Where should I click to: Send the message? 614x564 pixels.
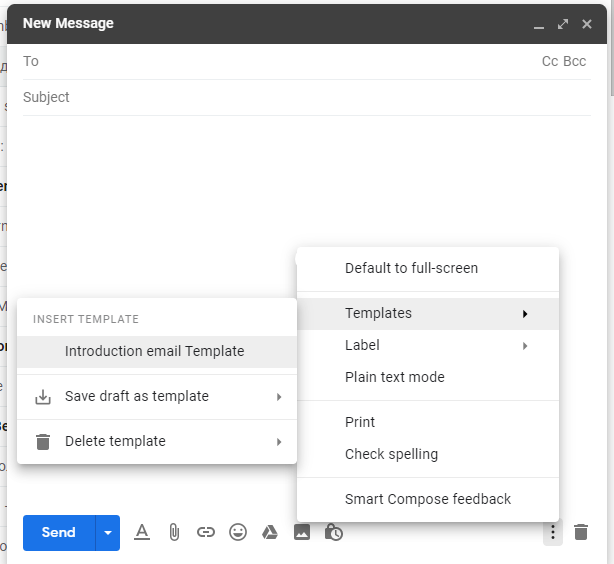coord(59,533)
